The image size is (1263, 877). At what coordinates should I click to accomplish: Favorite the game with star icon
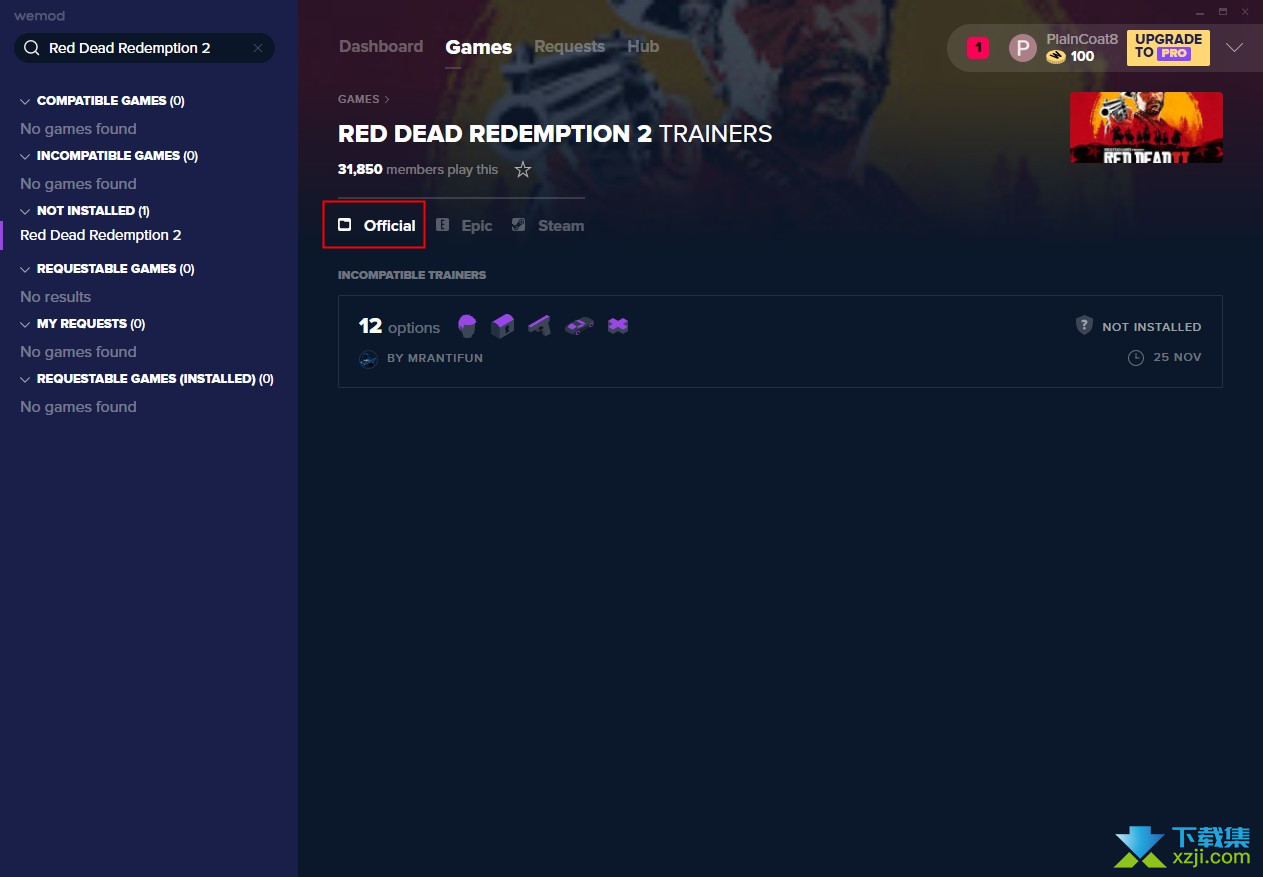coord(522,170)
